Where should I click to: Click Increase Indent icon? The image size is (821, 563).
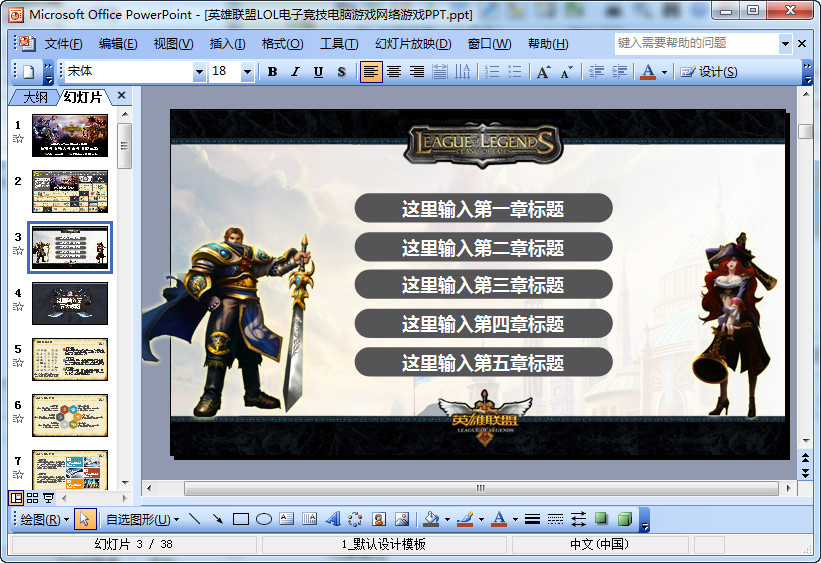pos(619,72)
